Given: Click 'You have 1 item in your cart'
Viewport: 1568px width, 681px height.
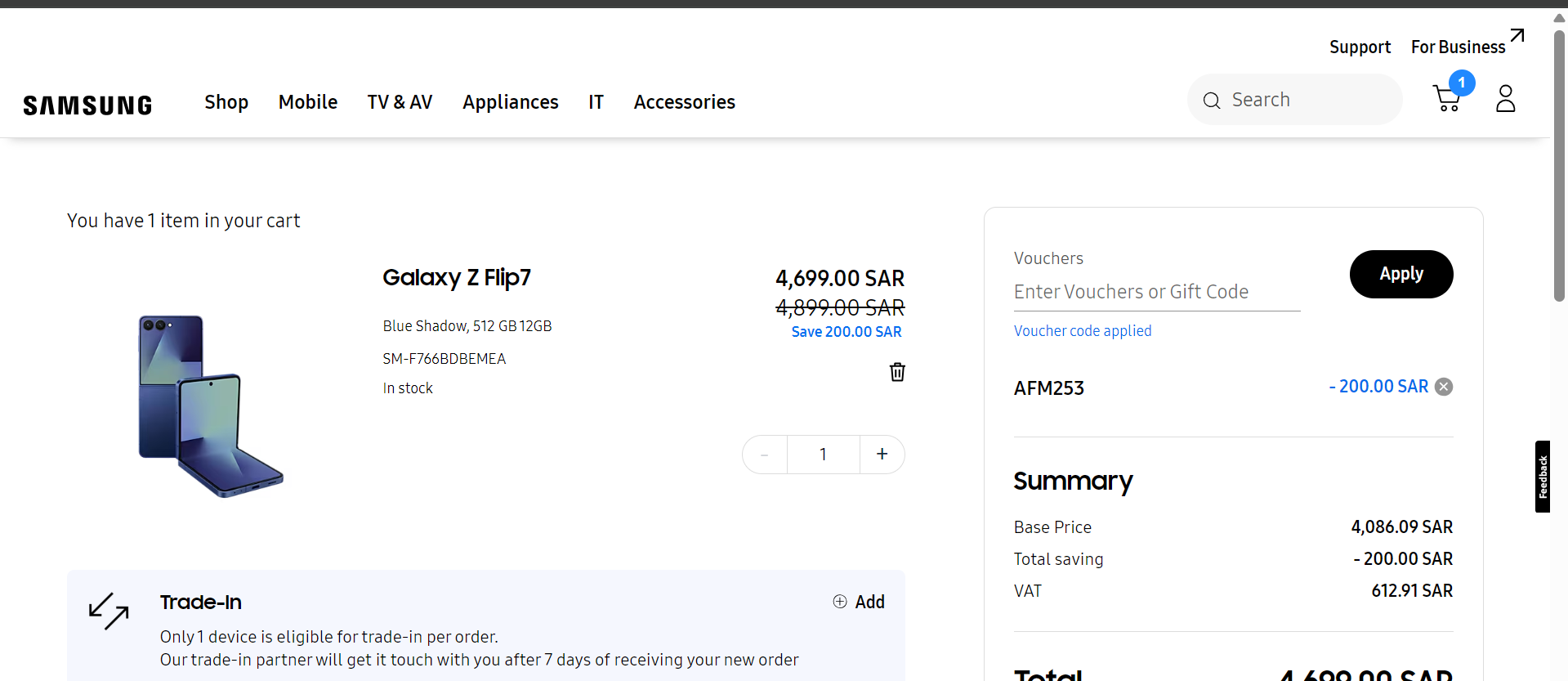Looking at the screenshot, I should pyautogui.click(x=184, y=221).
